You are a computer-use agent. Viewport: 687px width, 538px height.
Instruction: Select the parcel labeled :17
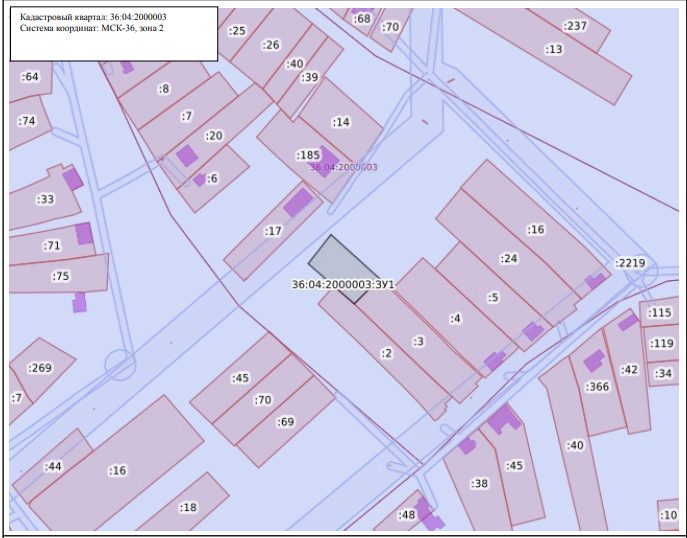[x=274, y=231]
